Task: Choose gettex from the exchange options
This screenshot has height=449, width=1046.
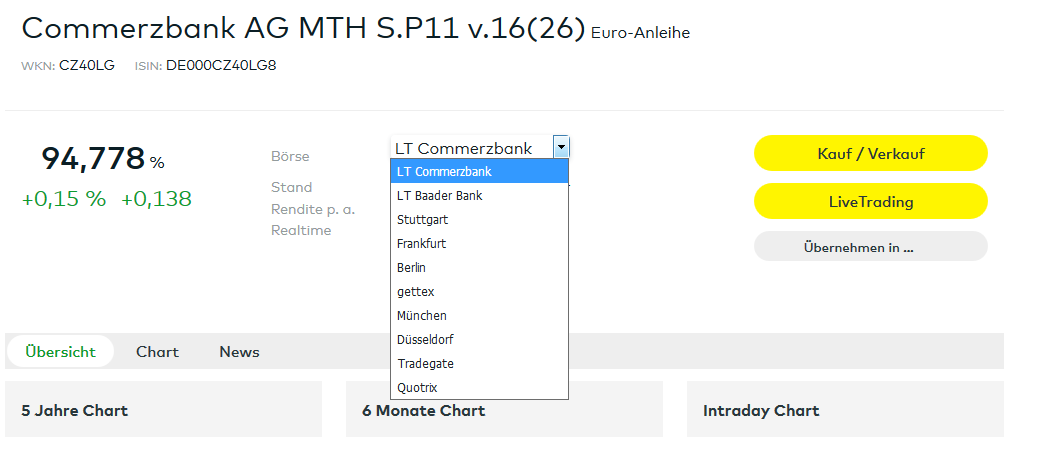Action: [416, 292]
